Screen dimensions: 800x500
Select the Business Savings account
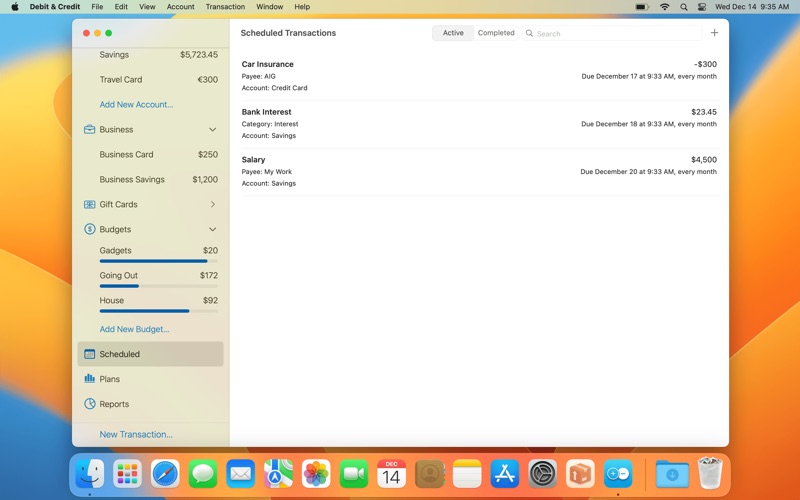click(x=151, y=180)
